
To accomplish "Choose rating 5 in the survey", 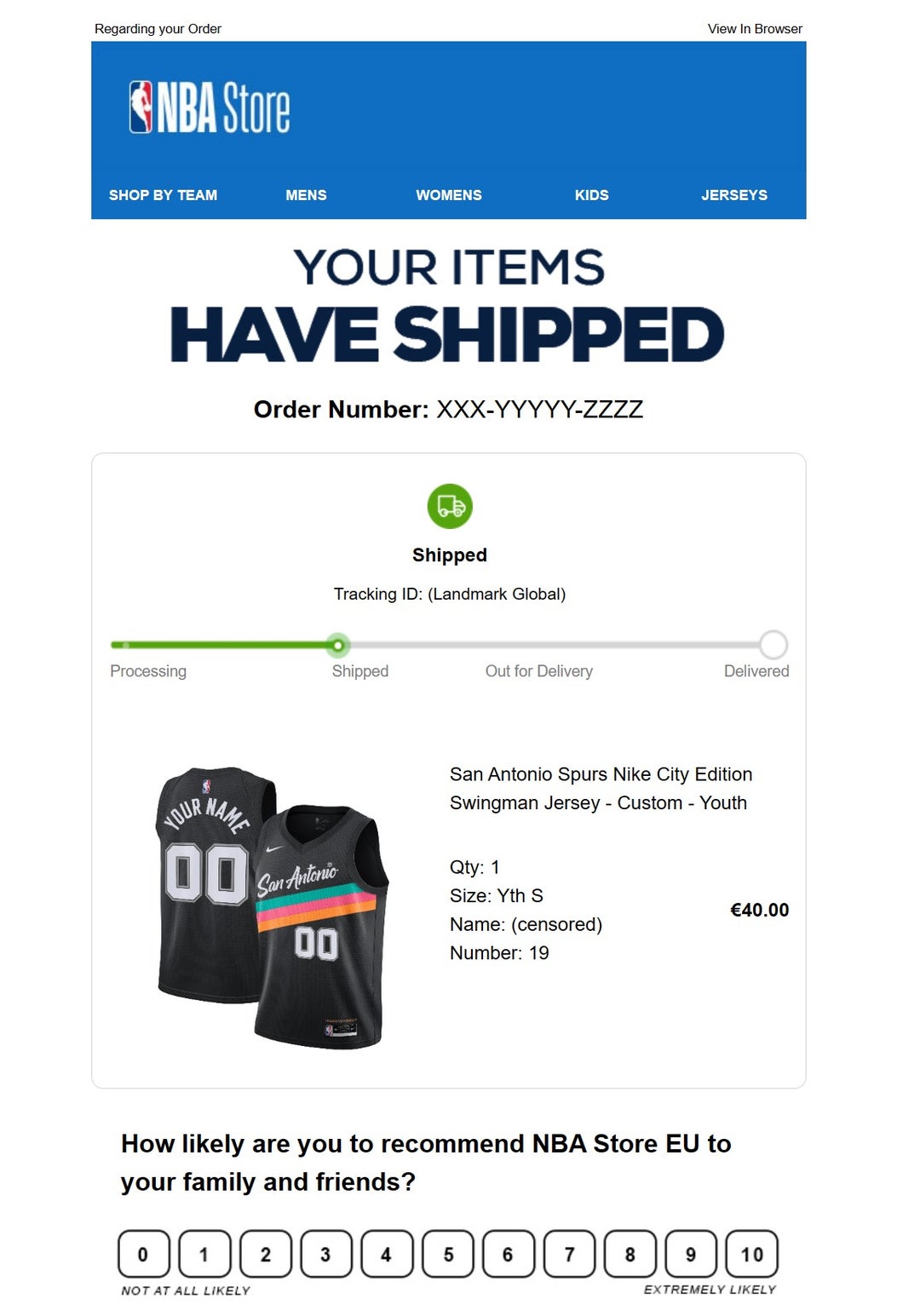I will click(448, 1254).
